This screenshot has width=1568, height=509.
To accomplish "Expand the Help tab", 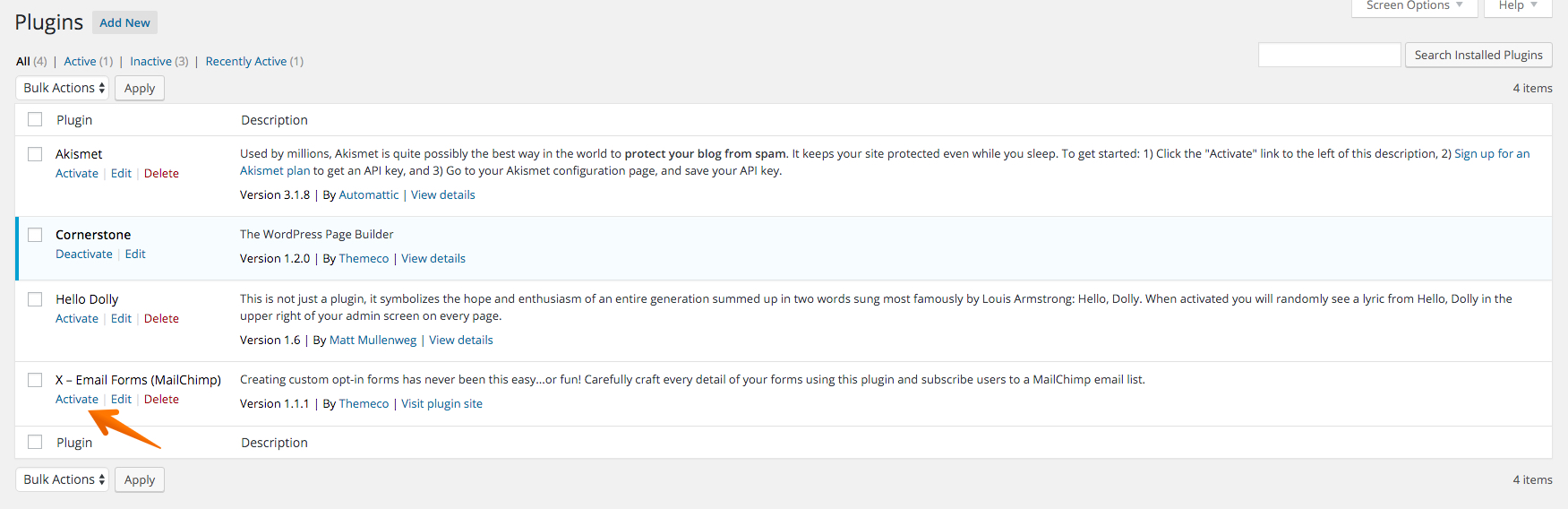I will pyautogui.click(x=1518, y=6).
